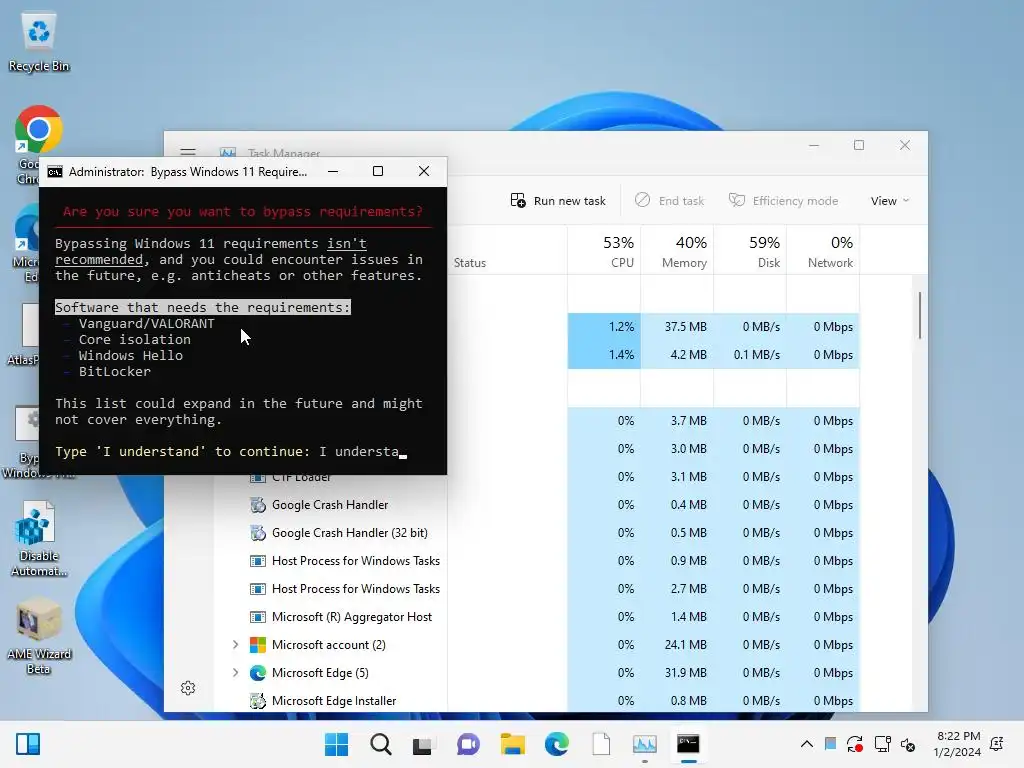Click the command prompt title bar icon

click(55, 171)
